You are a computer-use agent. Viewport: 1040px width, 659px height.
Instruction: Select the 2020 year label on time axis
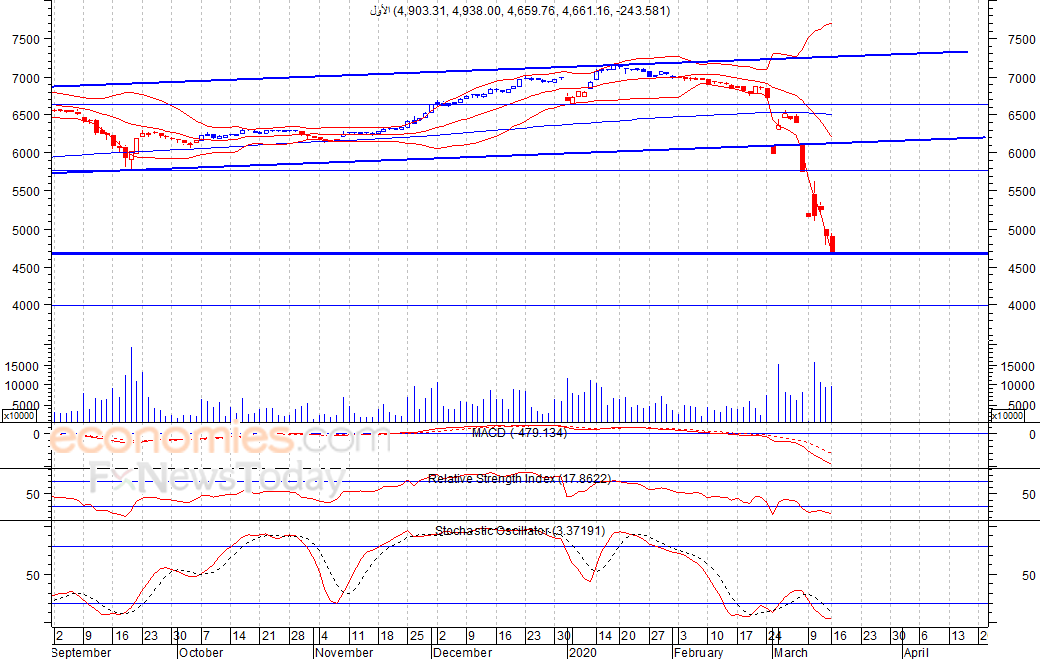583,652
